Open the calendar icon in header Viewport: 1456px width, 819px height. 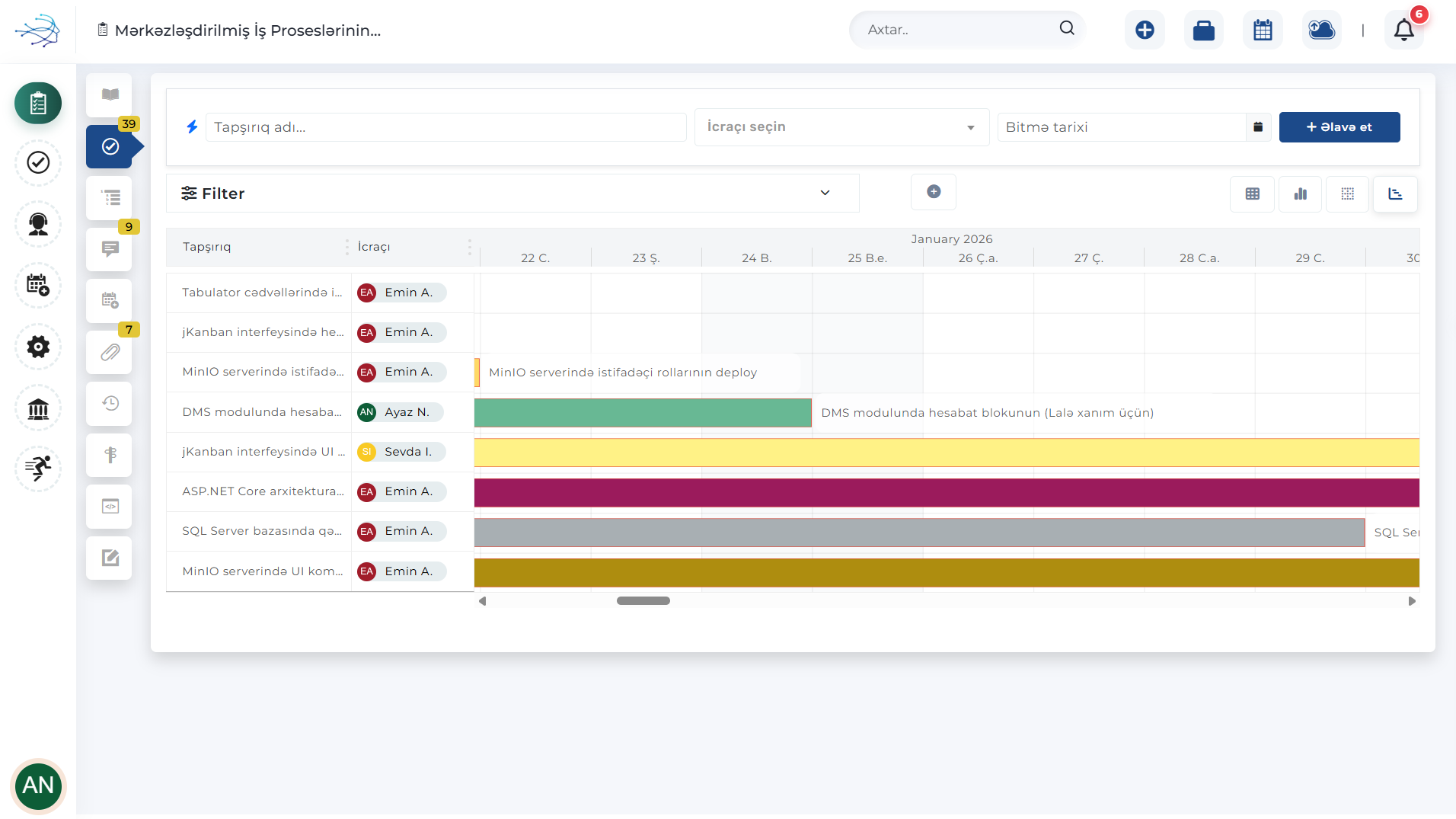pyautogui.click(x=1263, y=30)
